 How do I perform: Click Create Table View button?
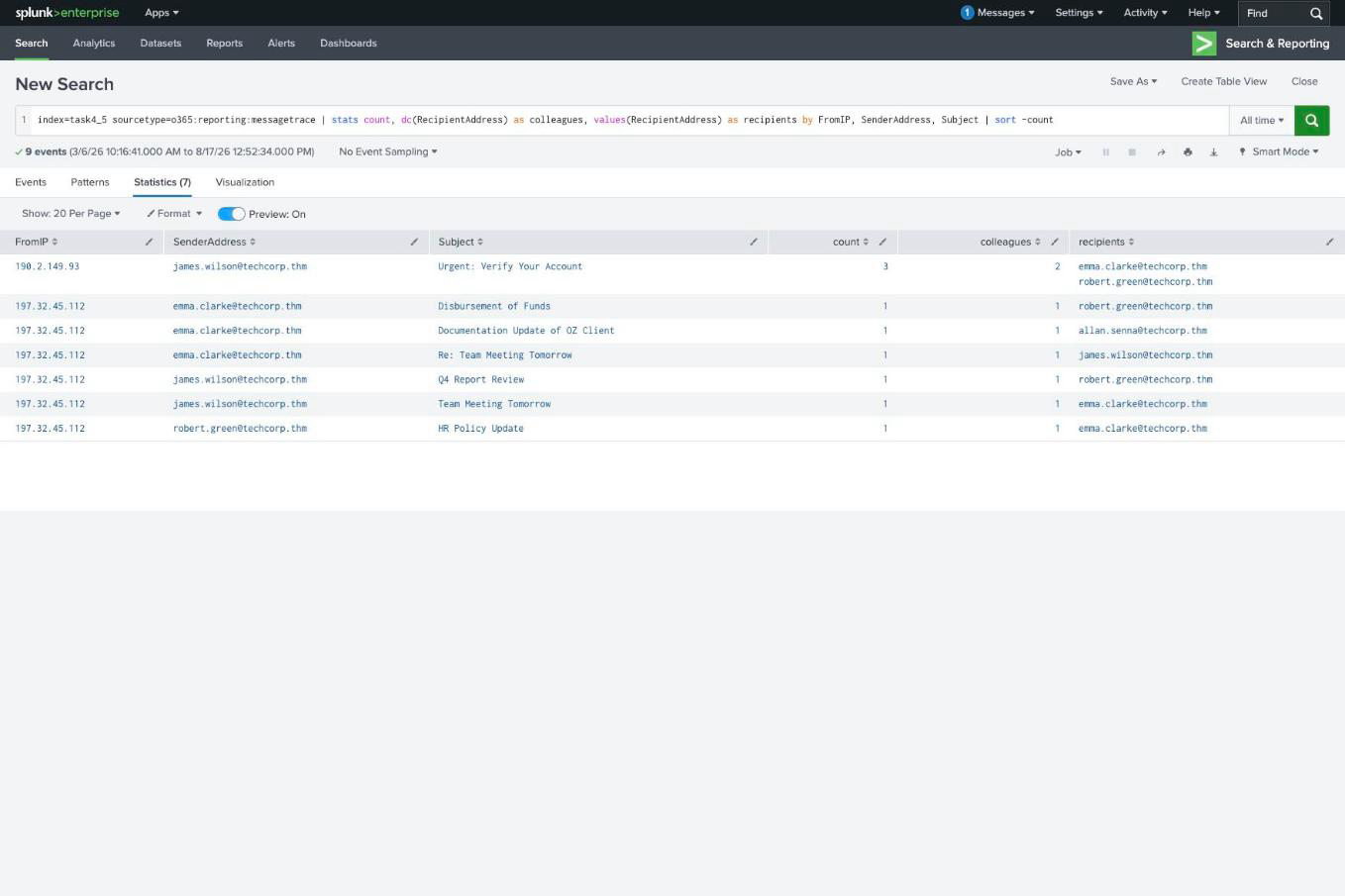coord(1223,81)
